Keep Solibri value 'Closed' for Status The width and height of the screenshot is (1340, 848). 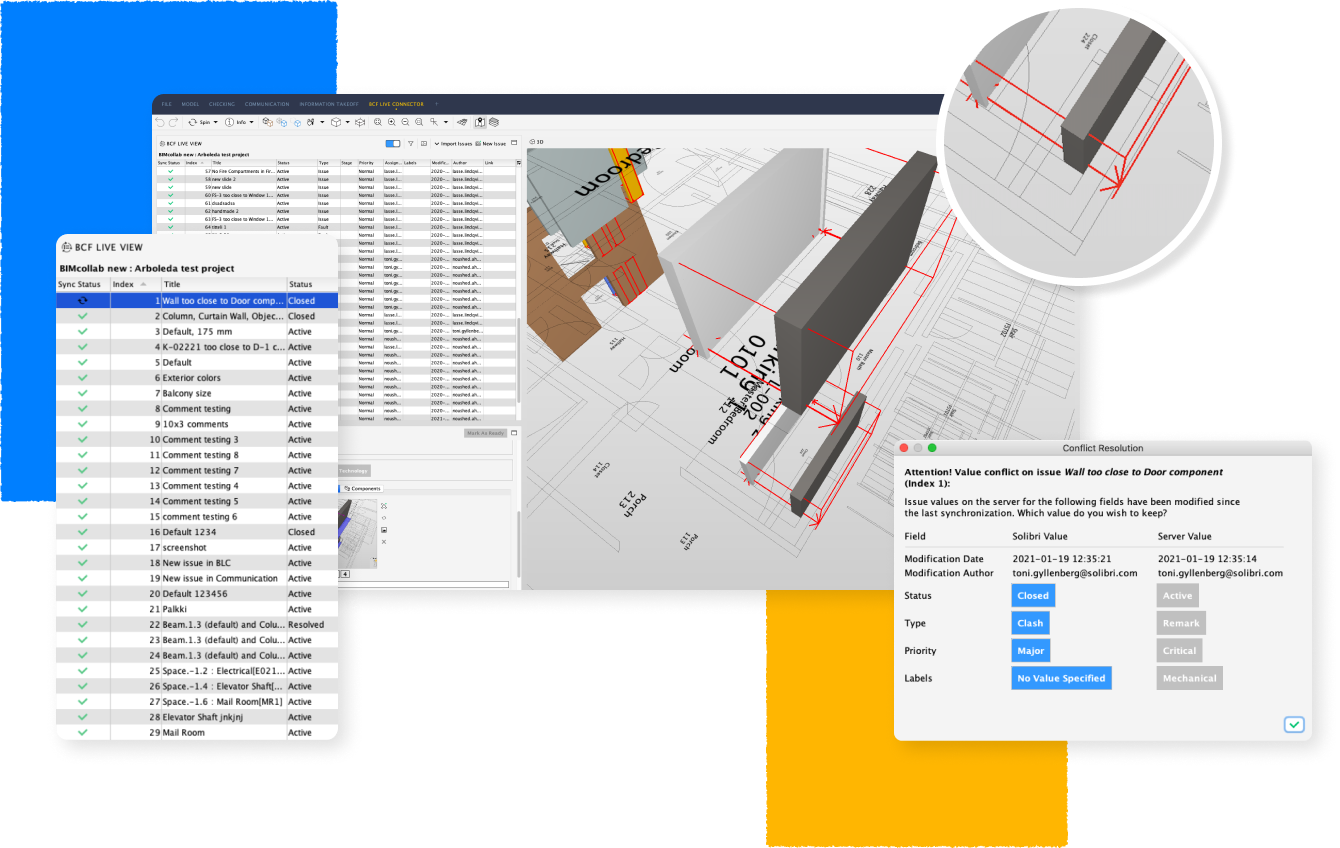[x=1033, y=595]
